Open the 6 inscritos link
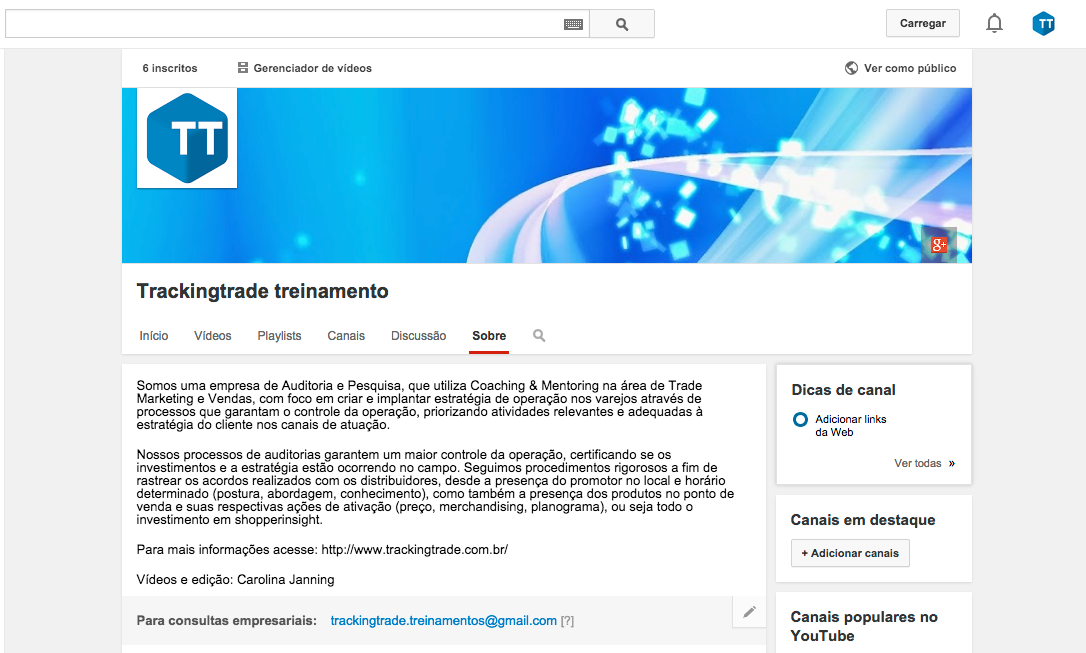Viewport: 1086px width, 653px height. click(x=170, y=68)
